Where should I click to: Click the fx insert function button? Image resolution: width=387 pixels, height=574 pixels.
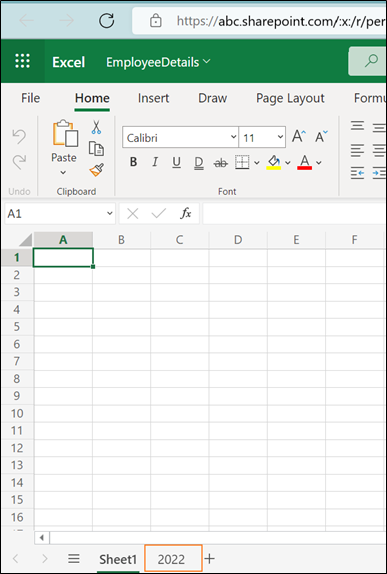[186, 213]
